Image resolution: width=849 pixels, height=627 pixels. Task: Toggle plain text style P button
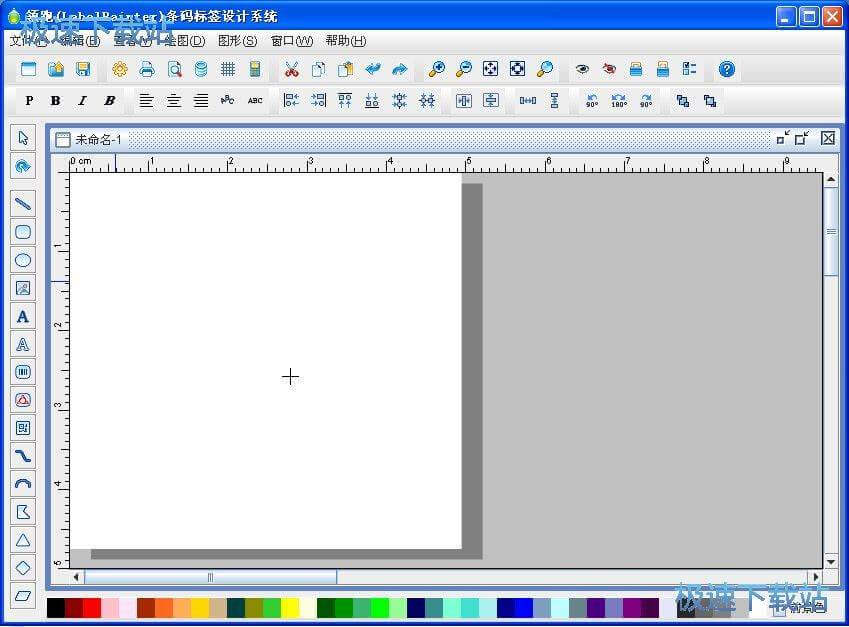coord(29,100)
